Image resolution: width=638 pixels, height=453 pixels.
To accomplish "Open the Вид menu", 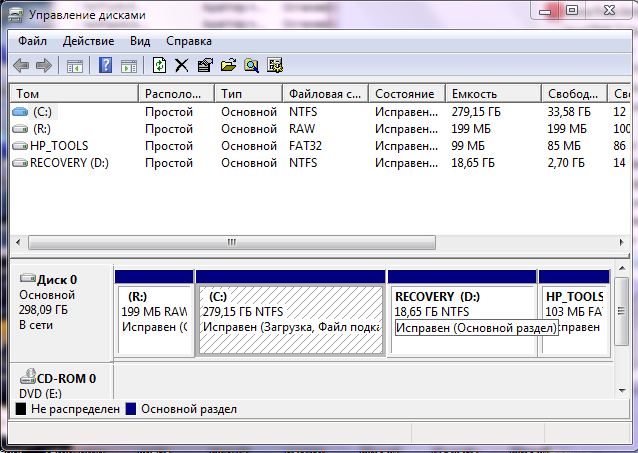I will 140,41.
